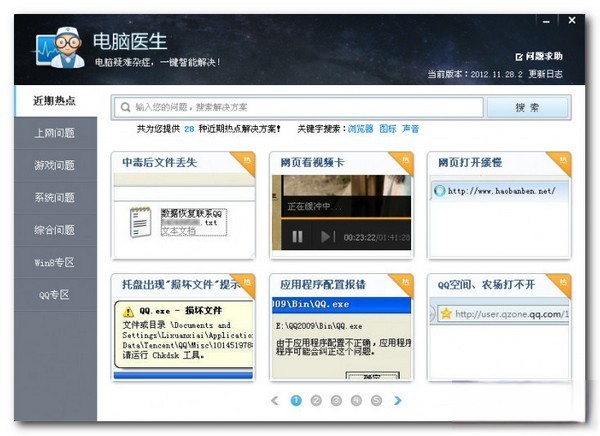
Task: Select the 近期热点 tab
Action: (x=55, y=101)
